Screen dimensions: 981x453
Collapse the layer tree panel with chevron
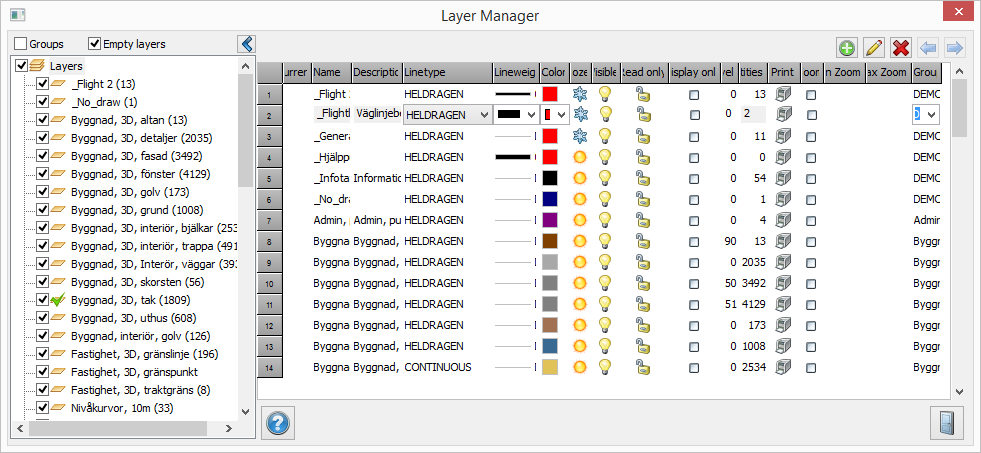pos(247,44)
